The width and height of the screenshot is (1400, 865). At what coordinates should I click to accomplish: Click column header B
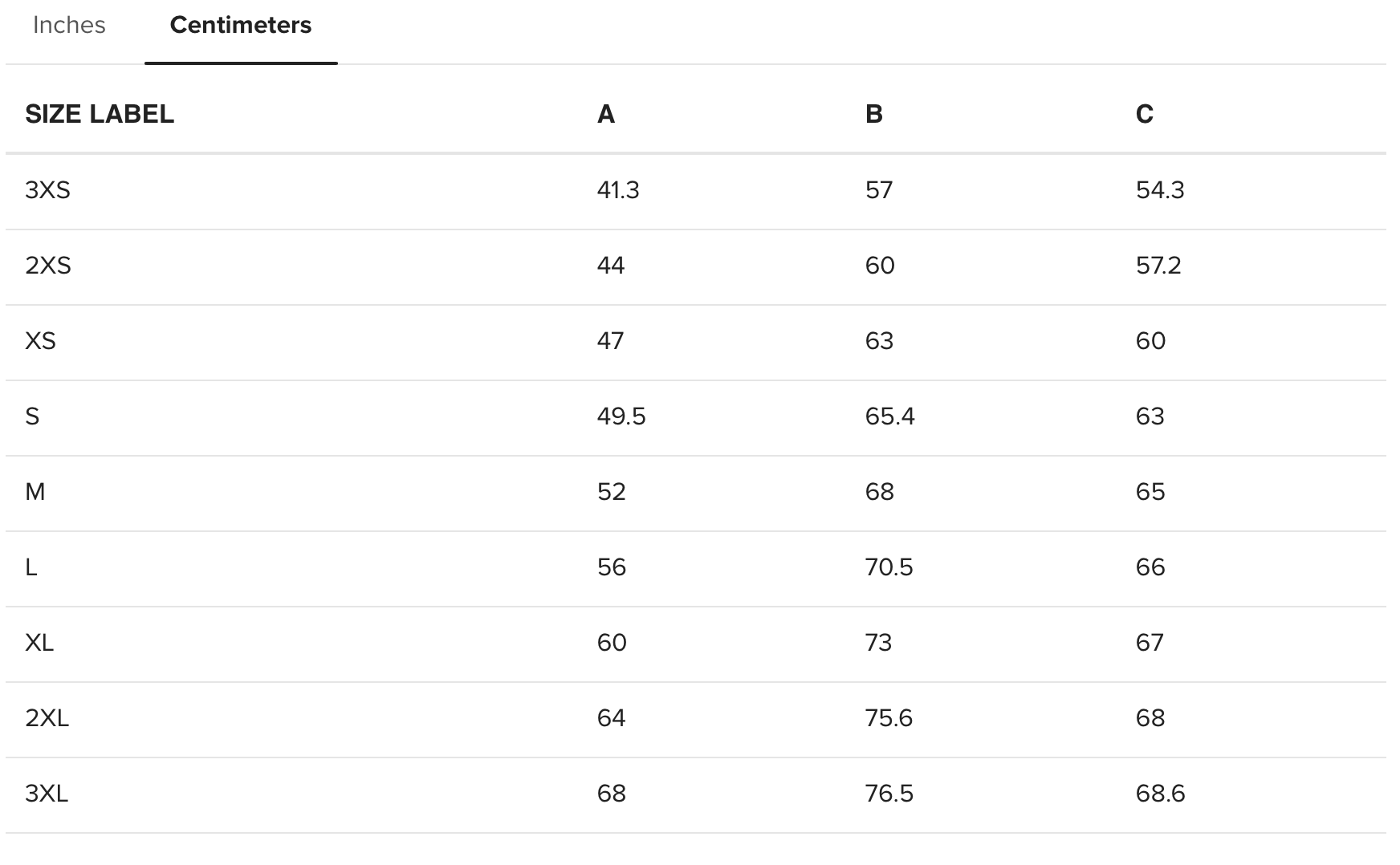point(873,114)
